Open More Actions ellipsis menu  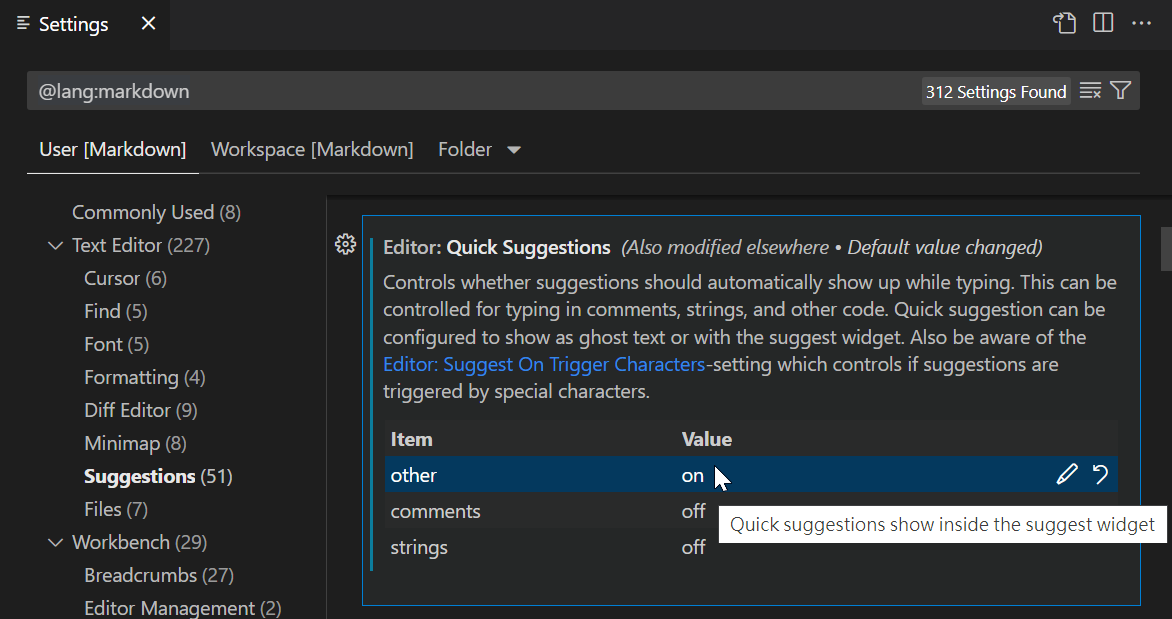(1141, 23)
